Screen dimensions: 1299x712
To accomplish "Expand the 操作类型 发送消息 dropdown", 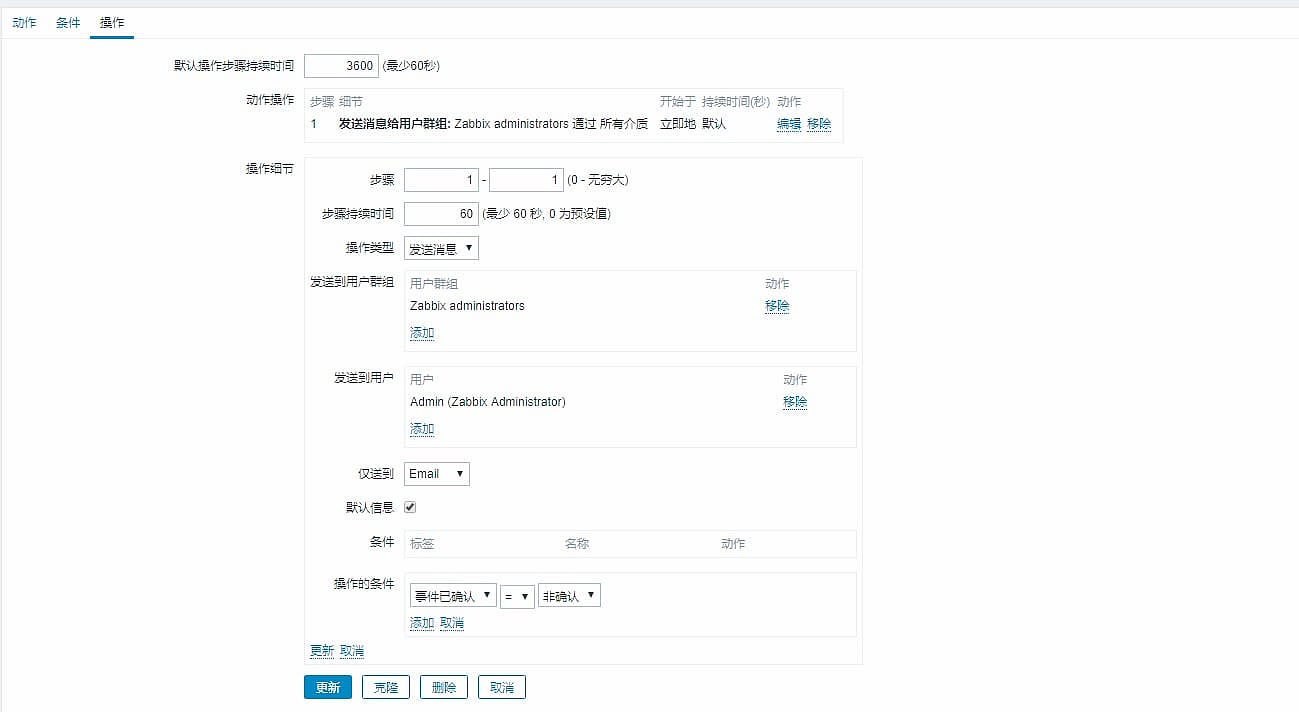I will [441, 248].
